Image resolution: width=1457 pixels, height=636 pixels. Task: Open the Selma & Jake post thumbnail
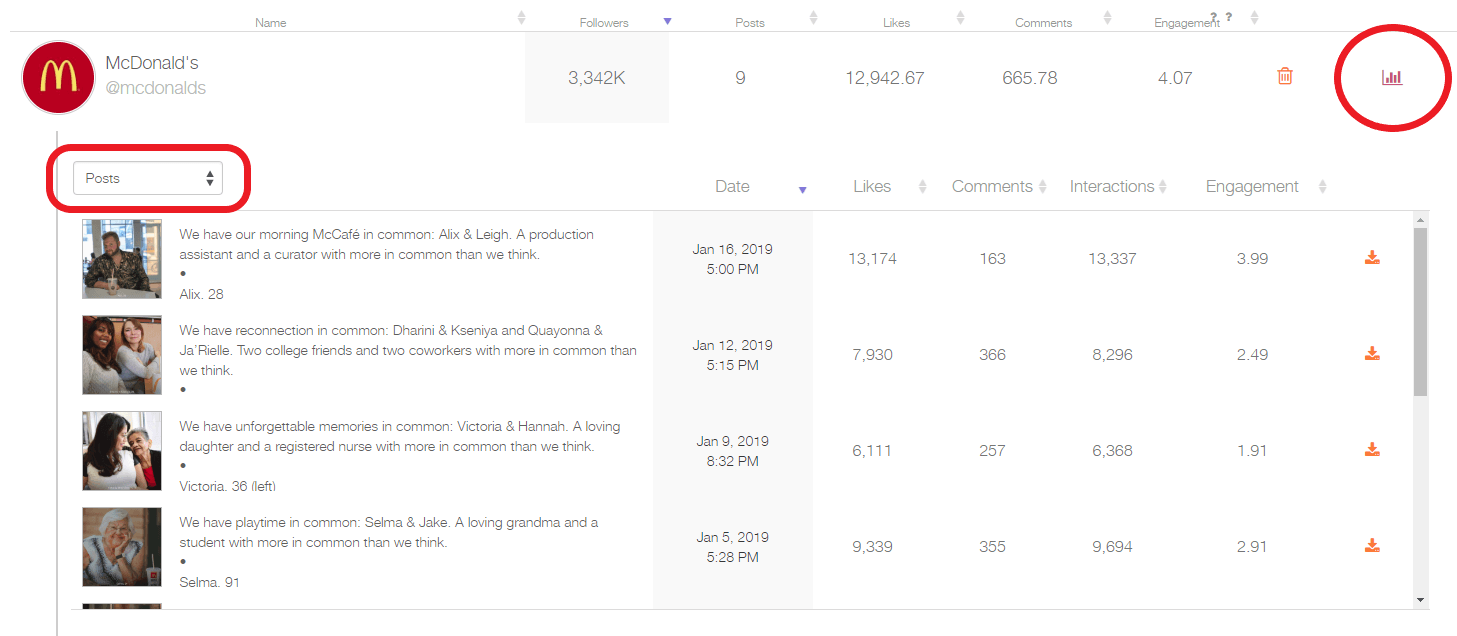[122, 547]
